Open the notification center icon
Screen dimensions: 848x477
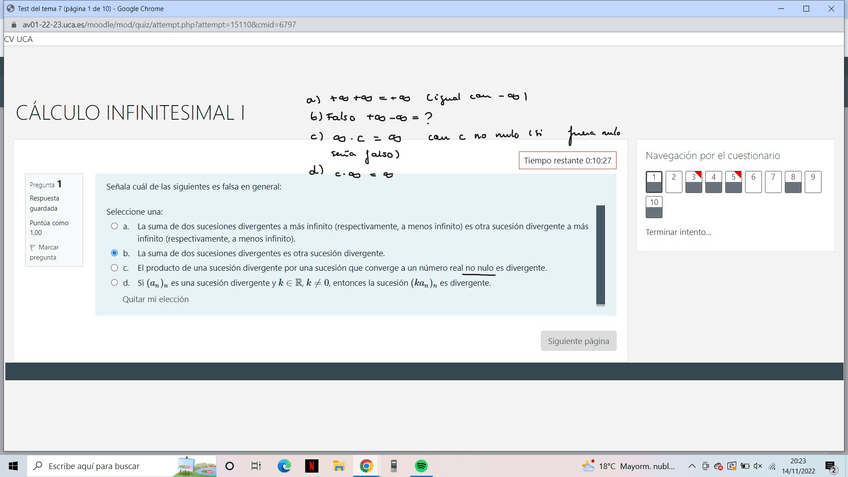(832, 466)
